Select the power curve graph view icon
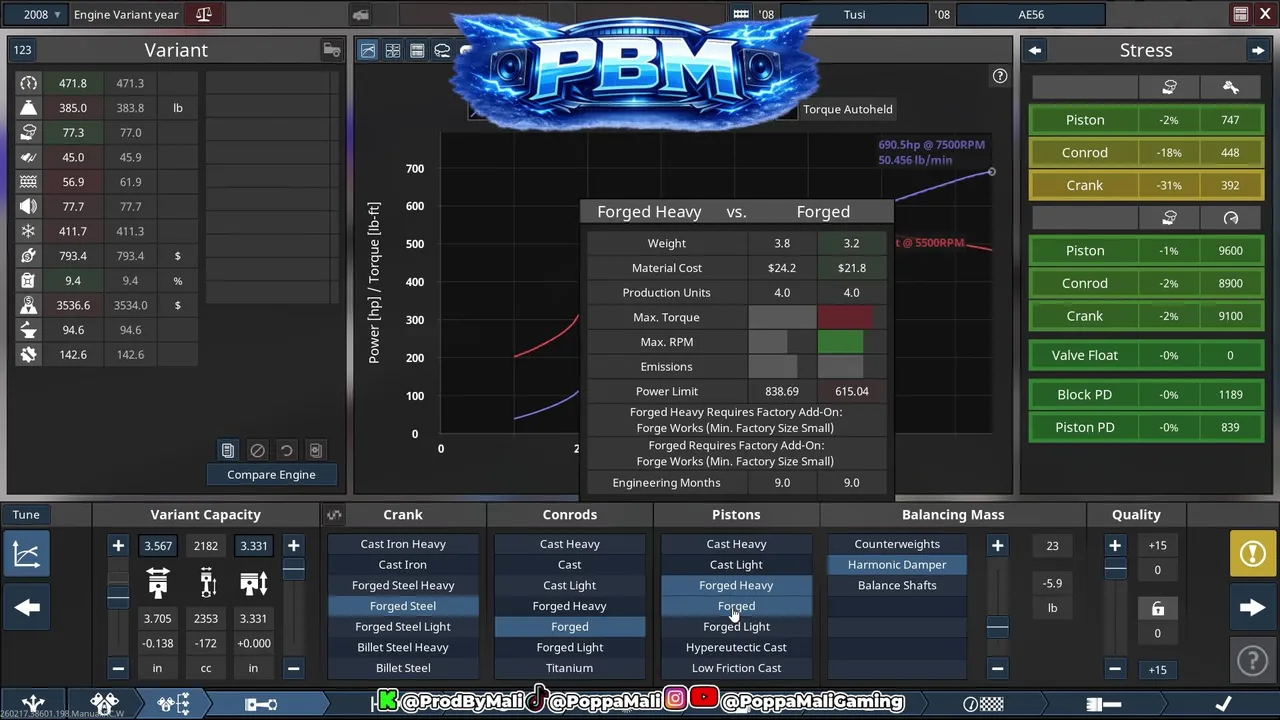1280x720 pixels. (x=368, y=50)
